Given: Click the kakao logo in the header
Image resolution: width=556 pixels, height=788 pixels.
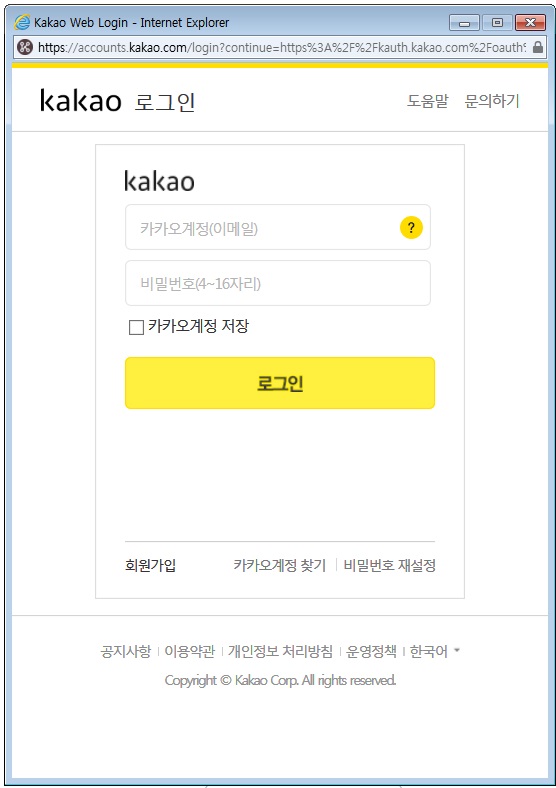Looking at the screenshot, I should click(80, 101).
